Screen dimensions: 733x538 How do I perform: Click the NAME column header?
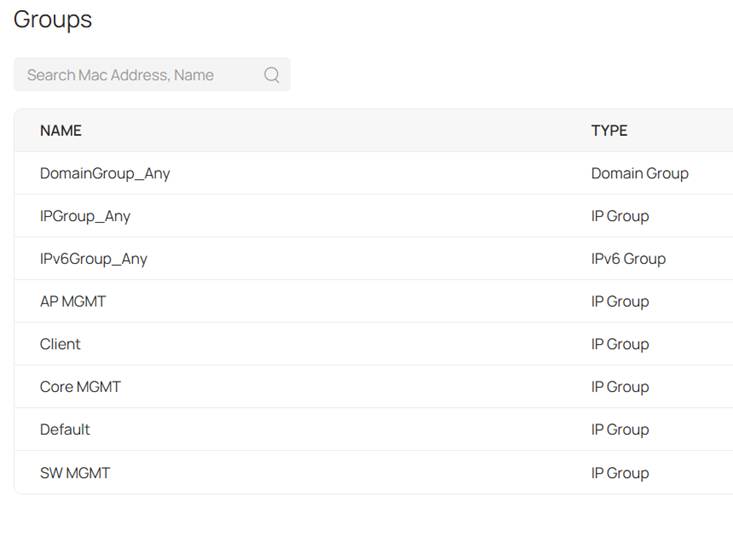61,130
